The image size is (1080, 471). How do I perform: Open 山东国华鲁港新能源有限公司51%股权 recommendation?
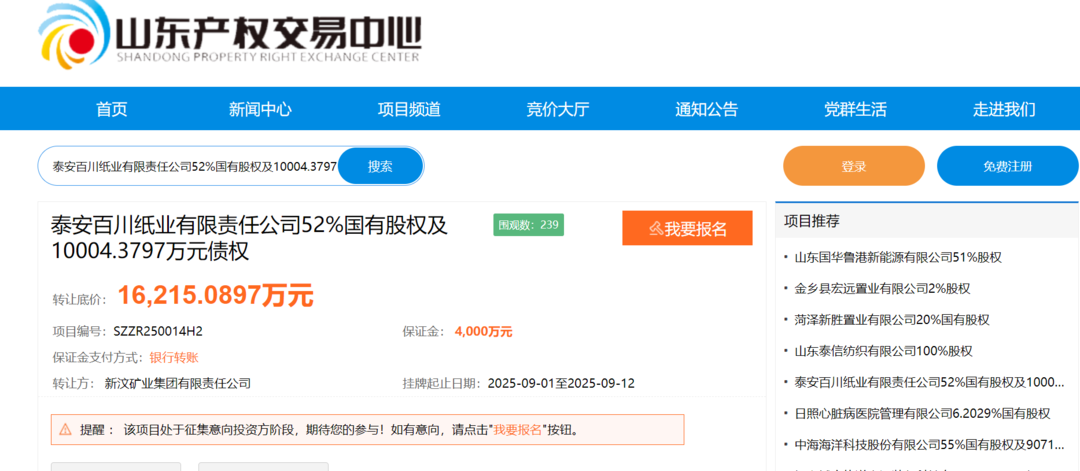898,258
